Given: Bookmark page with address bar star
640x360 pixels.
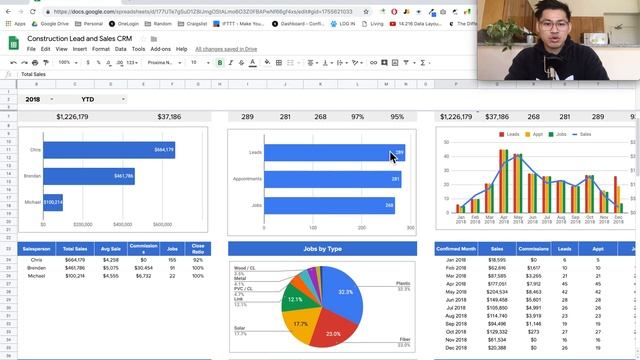Looking at the screenshot, I should click(x=366, y=11).
